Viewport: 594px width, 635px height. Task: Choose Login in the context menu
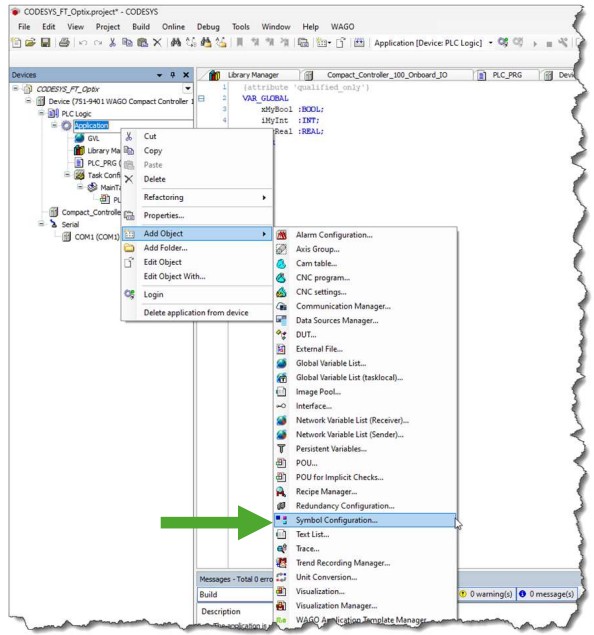198,294
